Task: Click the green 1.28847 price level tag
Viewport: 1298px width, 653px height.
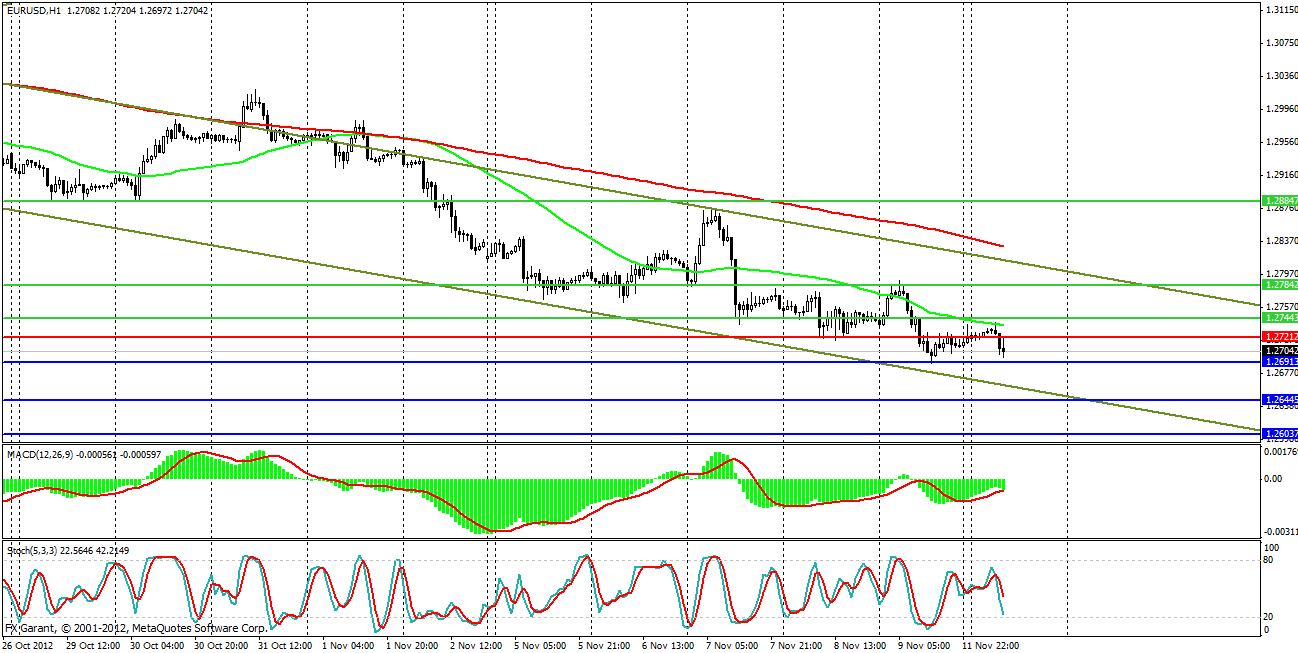Action: pos(1279,201)
